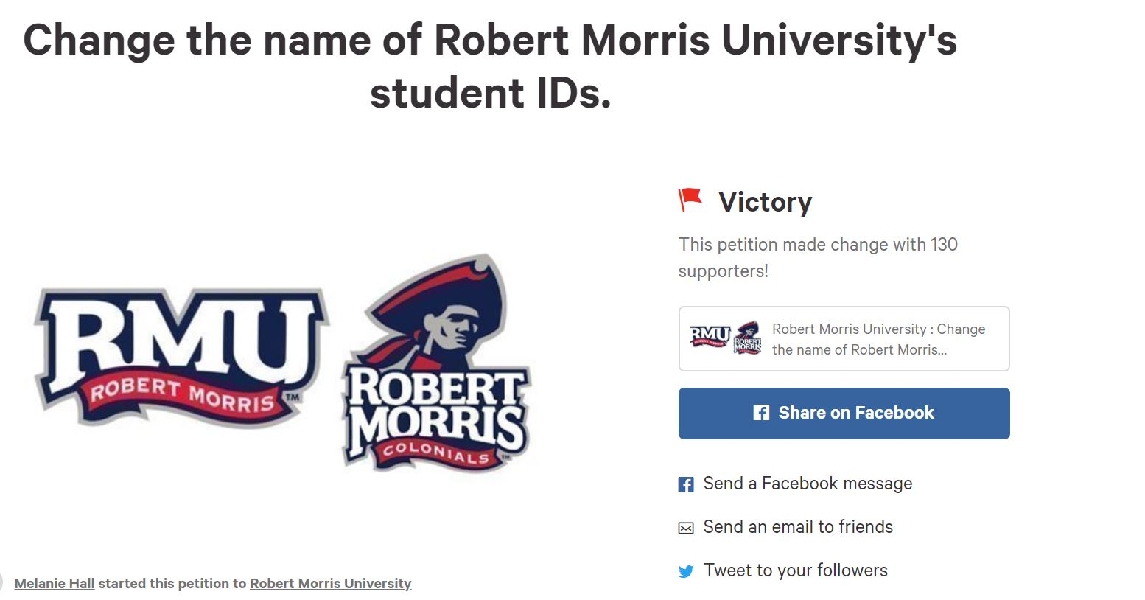Click the red Victory flag icon
Viewport: 1145px width, 600px height.
pyautogui.click(x=690, y=200)
